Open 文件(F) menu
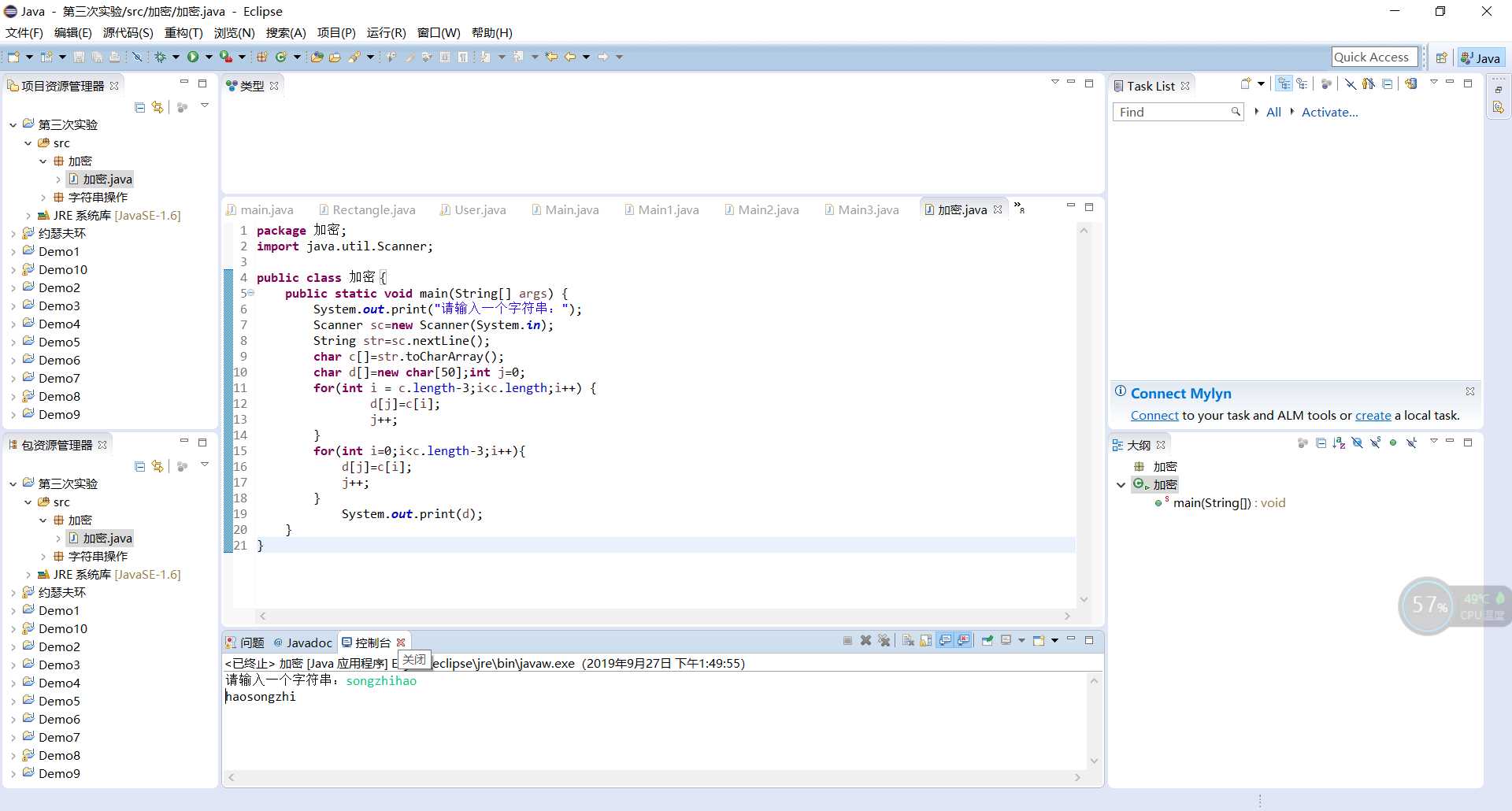Viewport: 1512px width, 811px height. click(x=24, y=32)
